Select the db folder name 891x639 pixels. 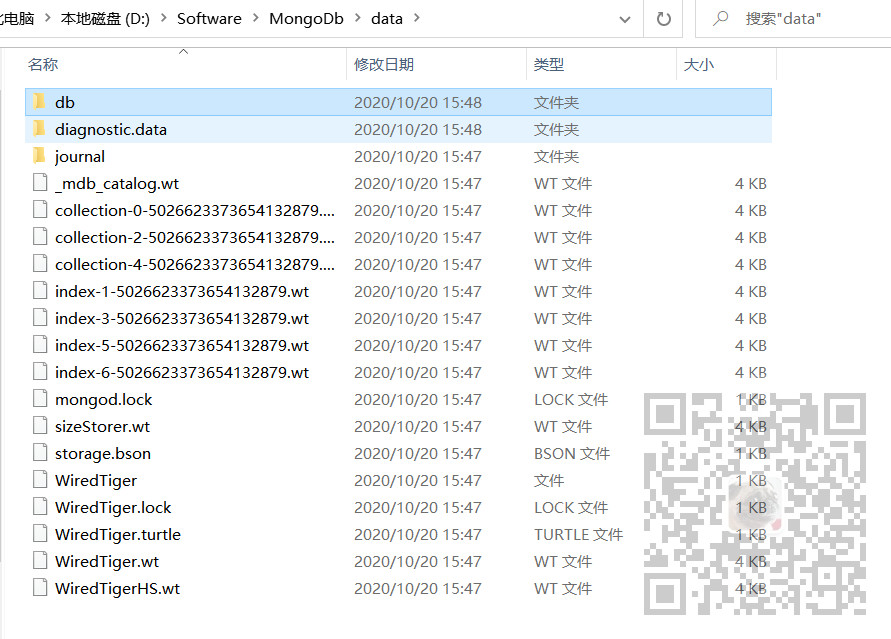click(65, 102)
